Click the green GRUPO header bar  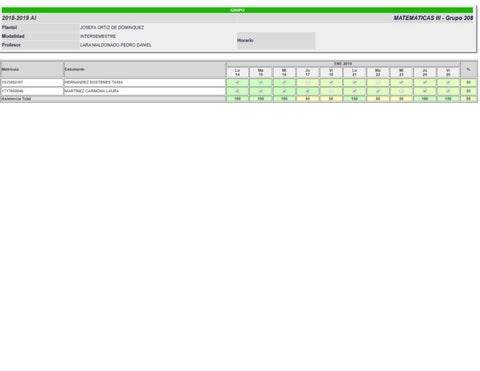point(237,10)
